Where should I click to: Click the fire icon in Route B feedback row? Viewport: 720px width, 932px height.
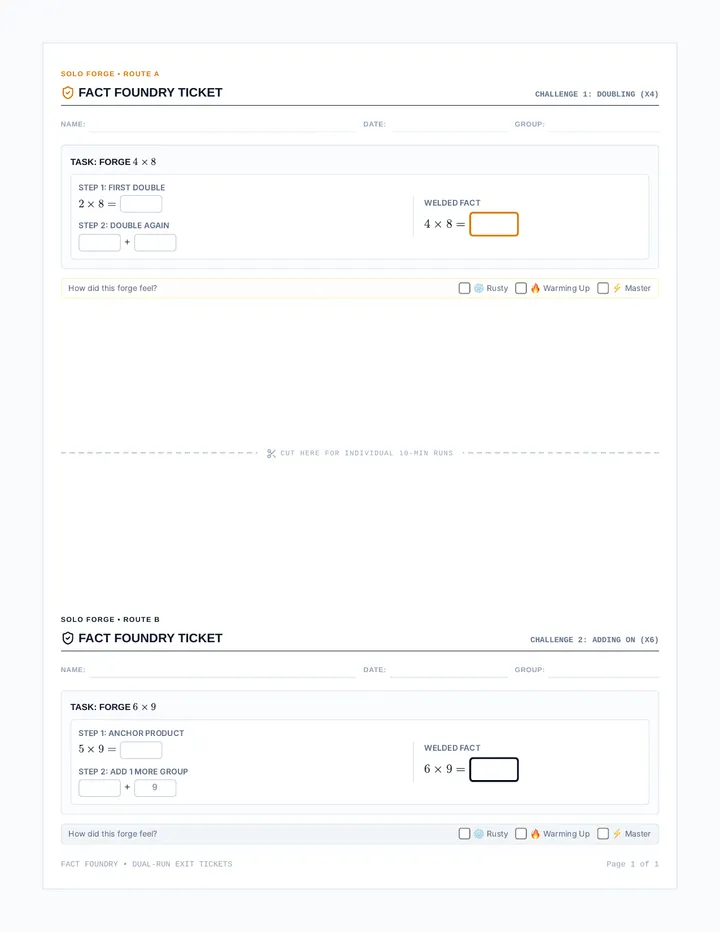click(x=535, y=834)
